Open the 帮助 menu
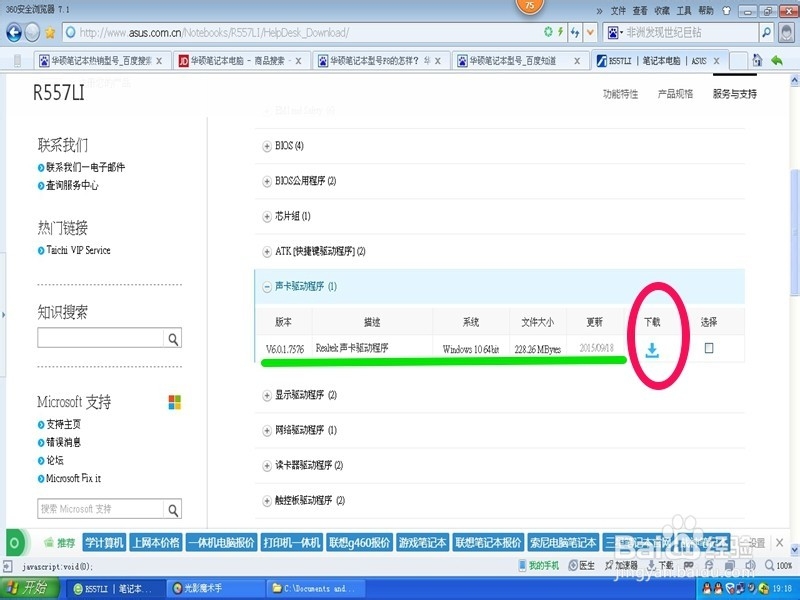800x600 pixels. coord(706,10)
